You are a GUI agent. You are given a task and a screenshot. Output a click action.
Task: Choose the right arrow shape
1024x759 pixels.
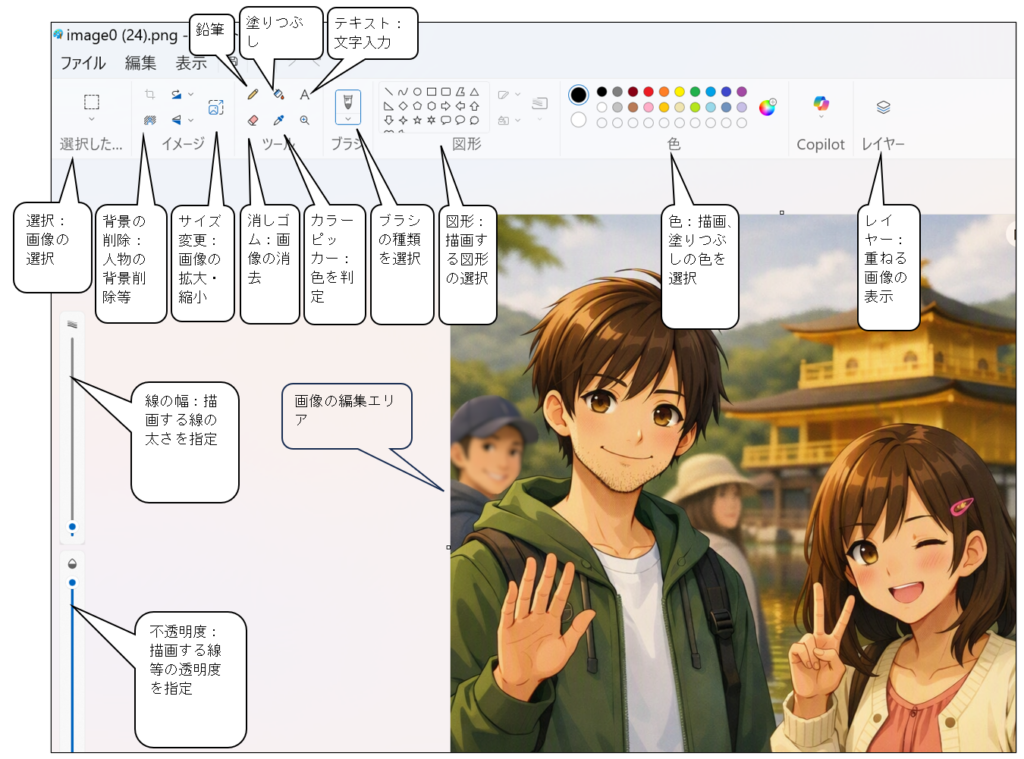click(446, 106)
